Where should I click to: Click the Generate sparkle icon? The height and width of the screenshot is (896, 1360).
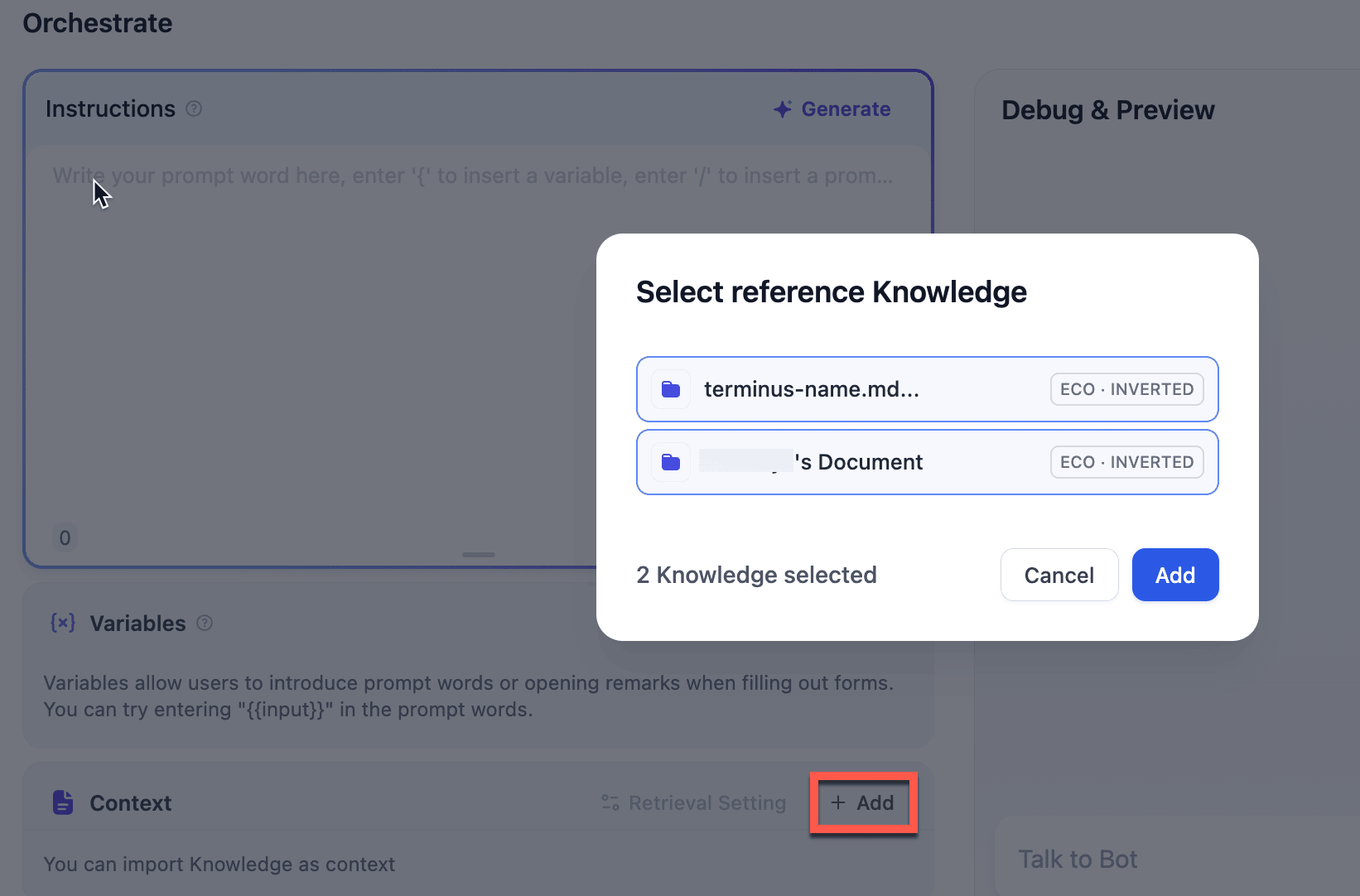coord(783,109)
